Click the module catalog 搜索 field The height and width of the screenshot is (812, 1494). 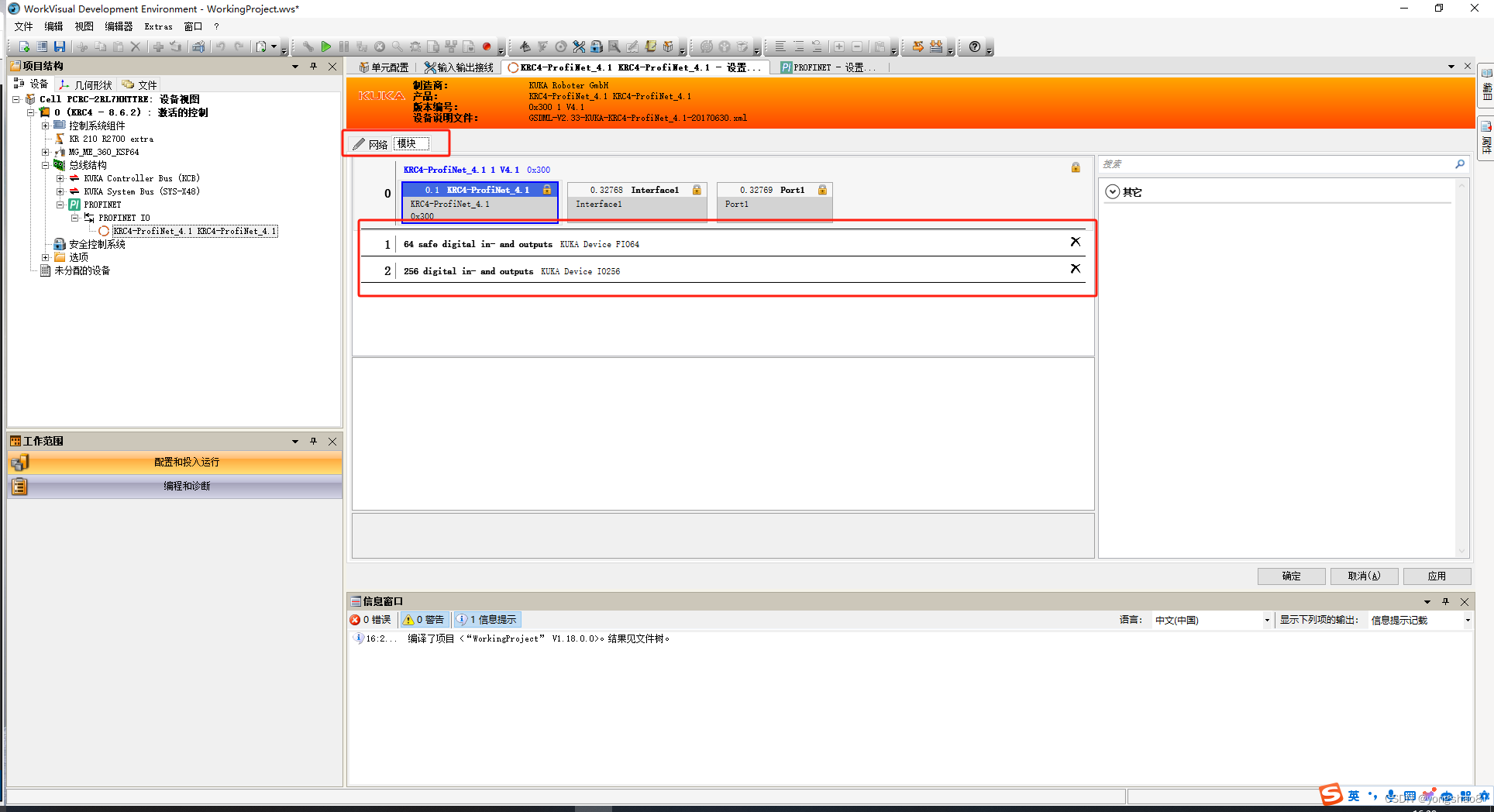(1277, 164)
